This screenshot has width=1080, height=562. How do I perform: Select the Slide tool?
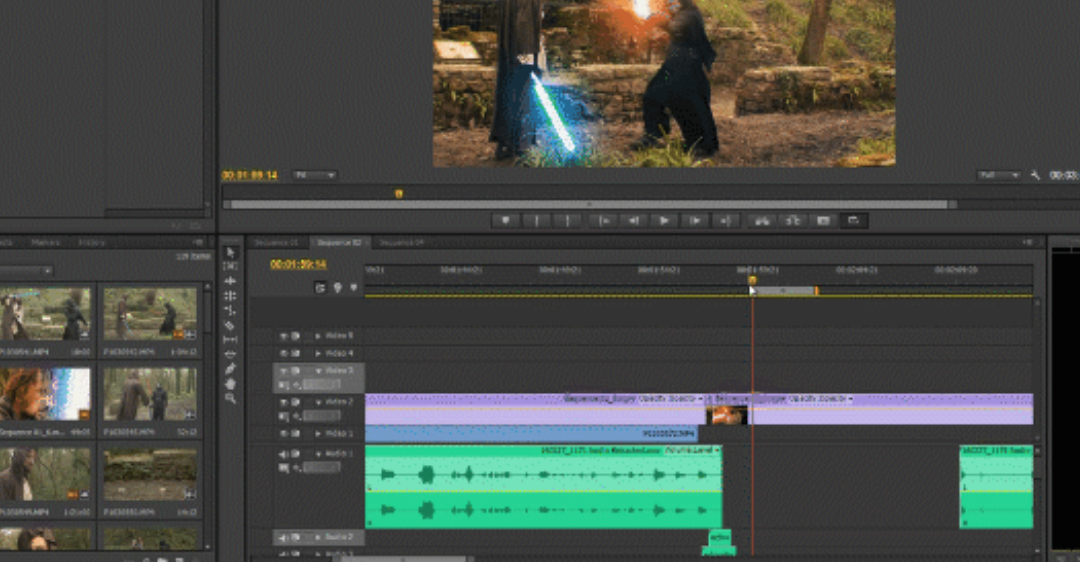pos(231,354)
